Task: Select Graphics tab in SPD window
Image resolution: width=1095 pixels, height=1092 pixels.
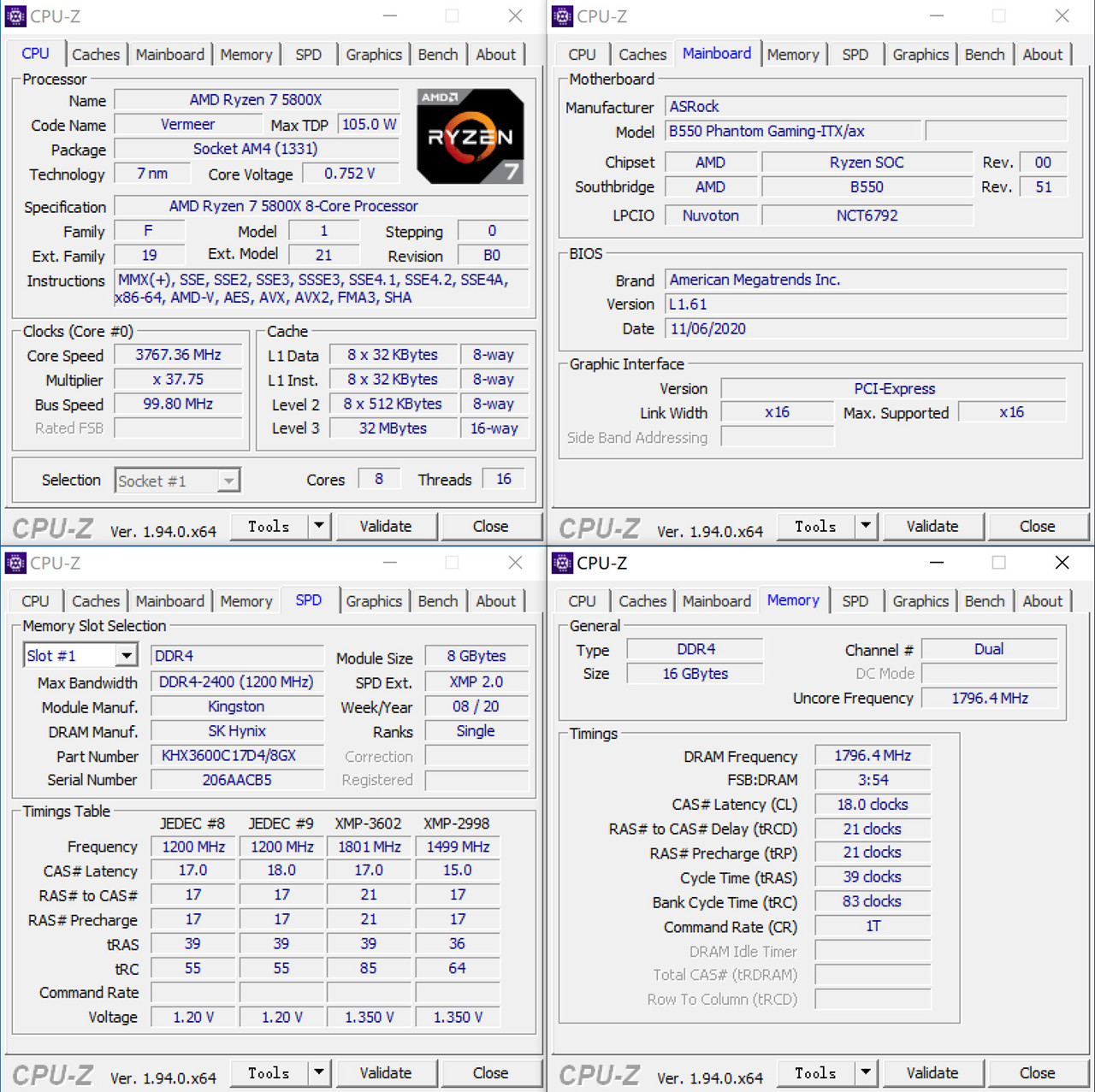Action: point(374,601)
